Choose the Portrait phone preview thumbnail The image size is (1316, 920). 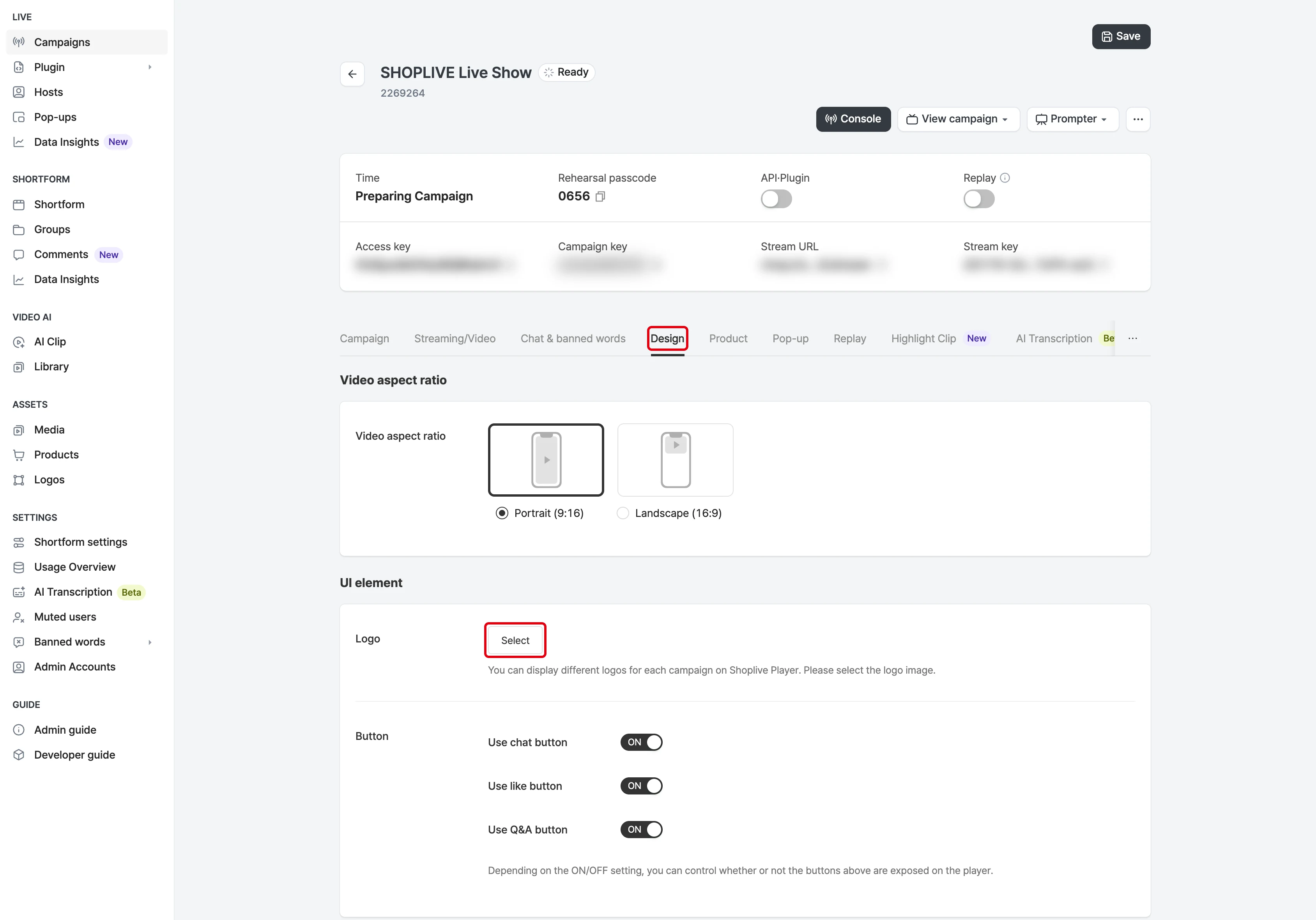click(x=546, y=460)
